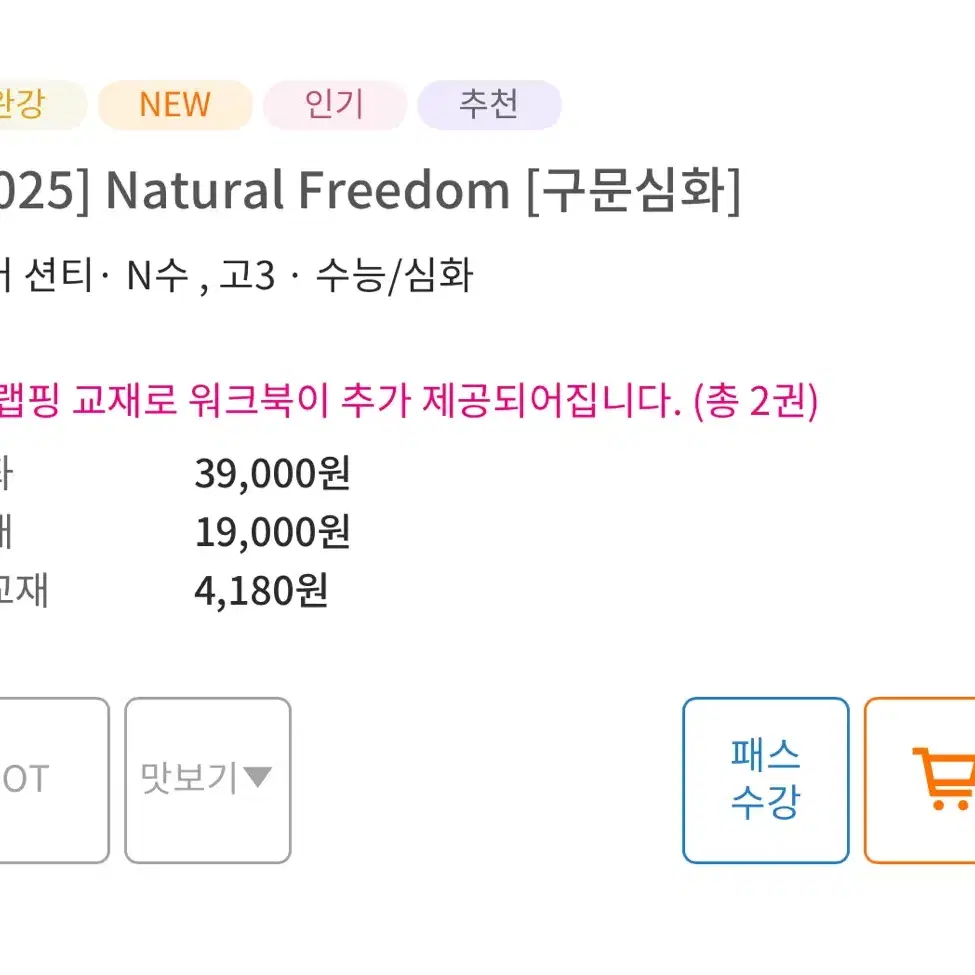Select the 추천 tag badge

[x=489, y=104]
